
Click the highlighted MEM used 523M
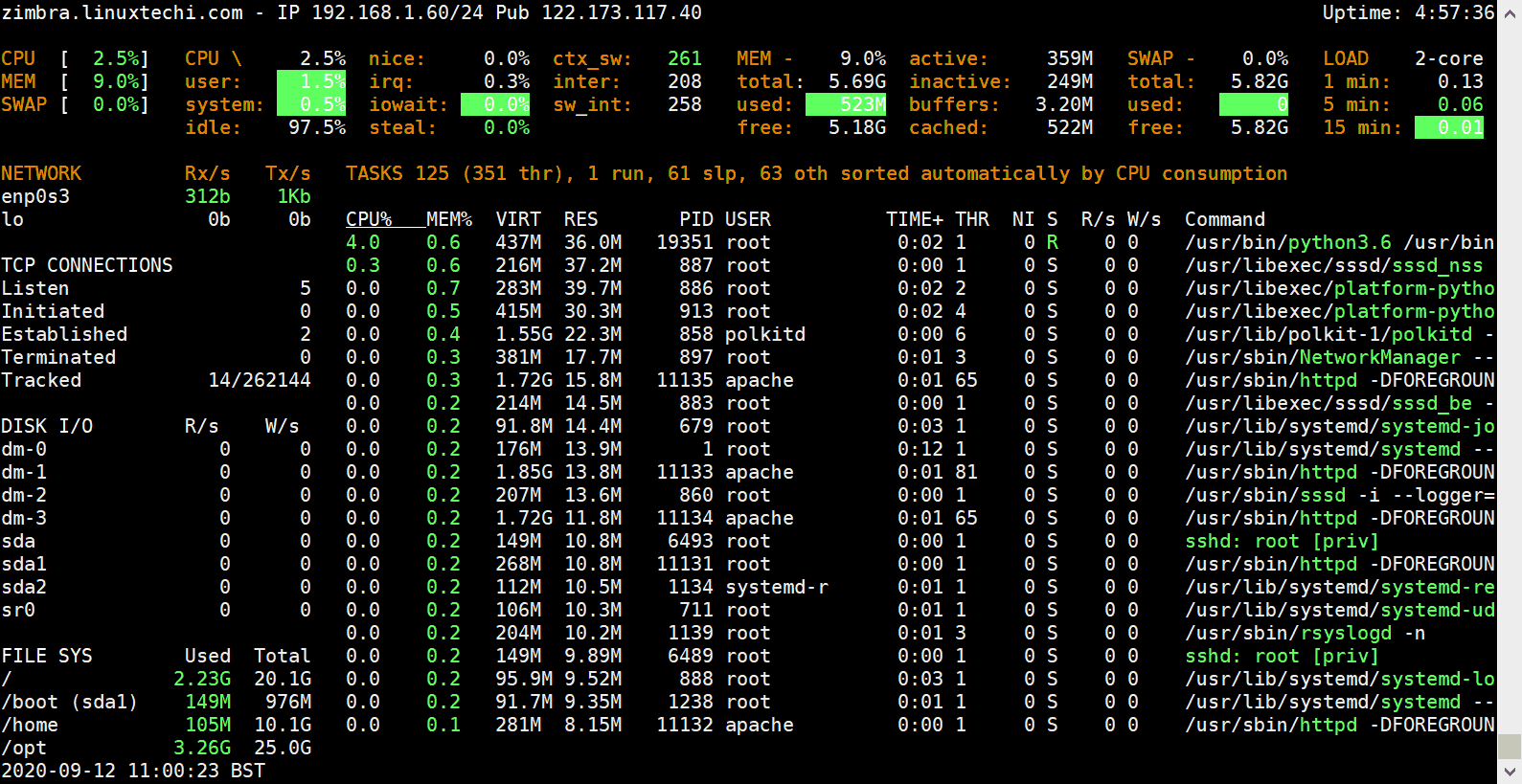846,104
